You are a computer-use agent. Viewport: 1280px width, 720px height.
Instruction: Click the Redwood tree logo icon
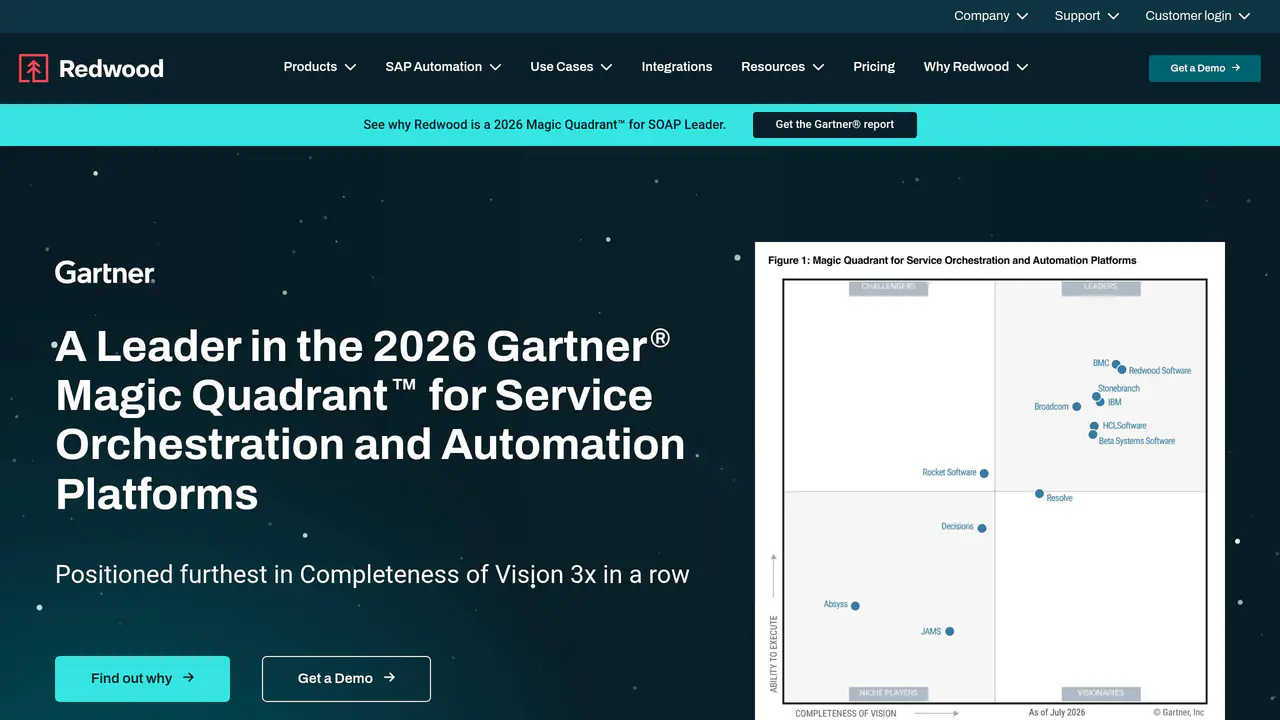tap(33, 68)
